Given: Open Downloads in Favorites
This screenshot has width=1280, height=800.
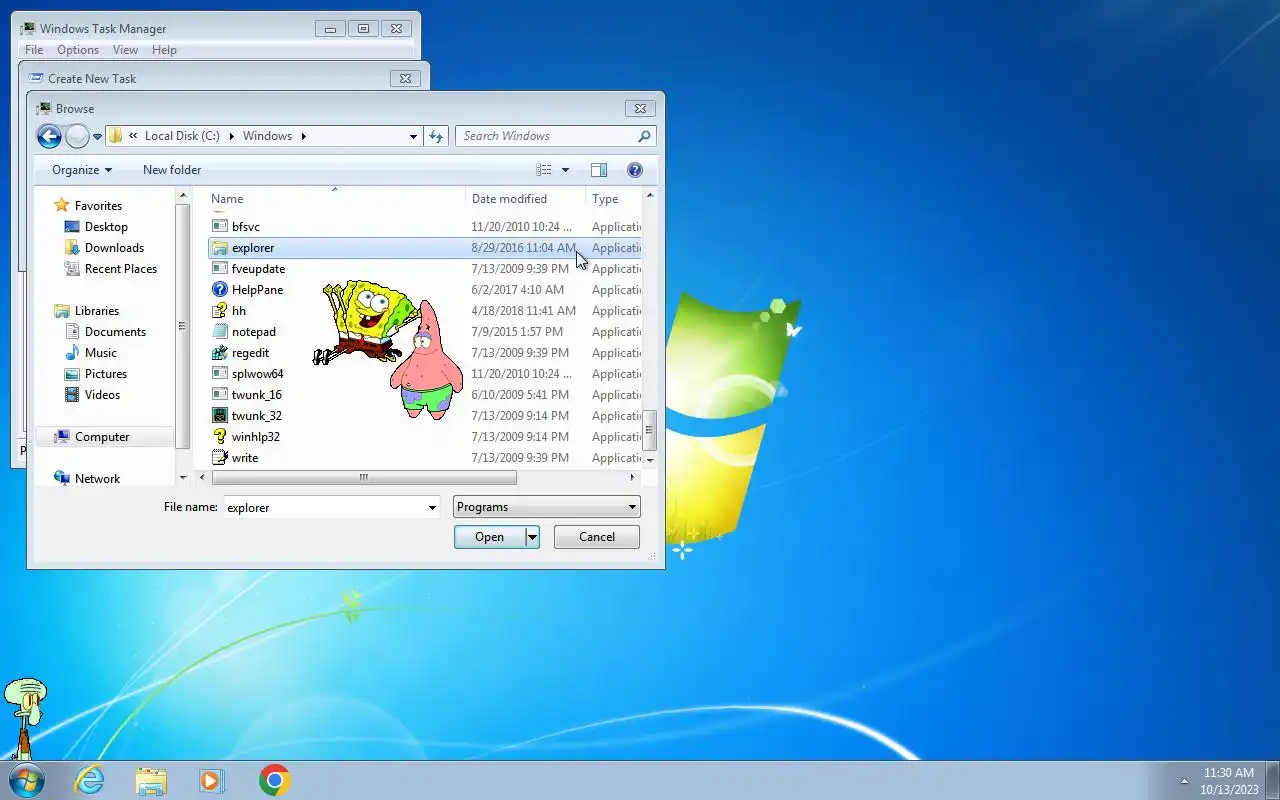Looking at the screenshot, I should coord(114,248).
